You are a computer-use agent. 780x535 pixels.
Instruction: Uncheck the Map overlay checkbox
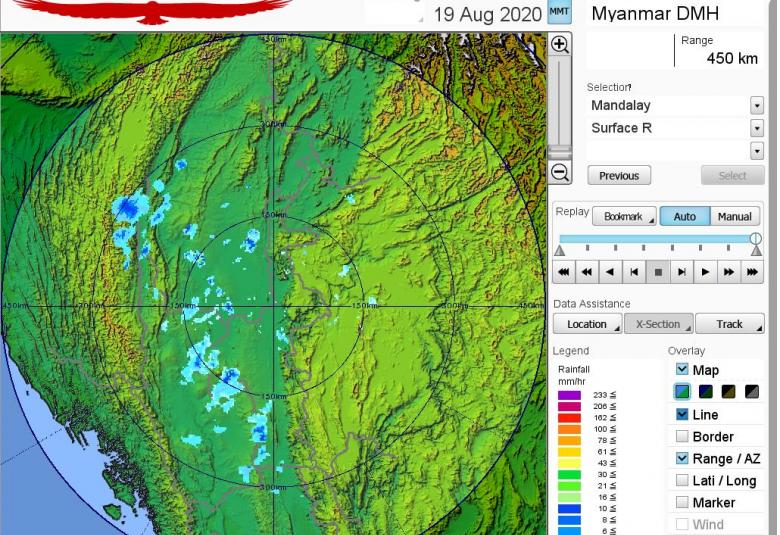(682, 370)
